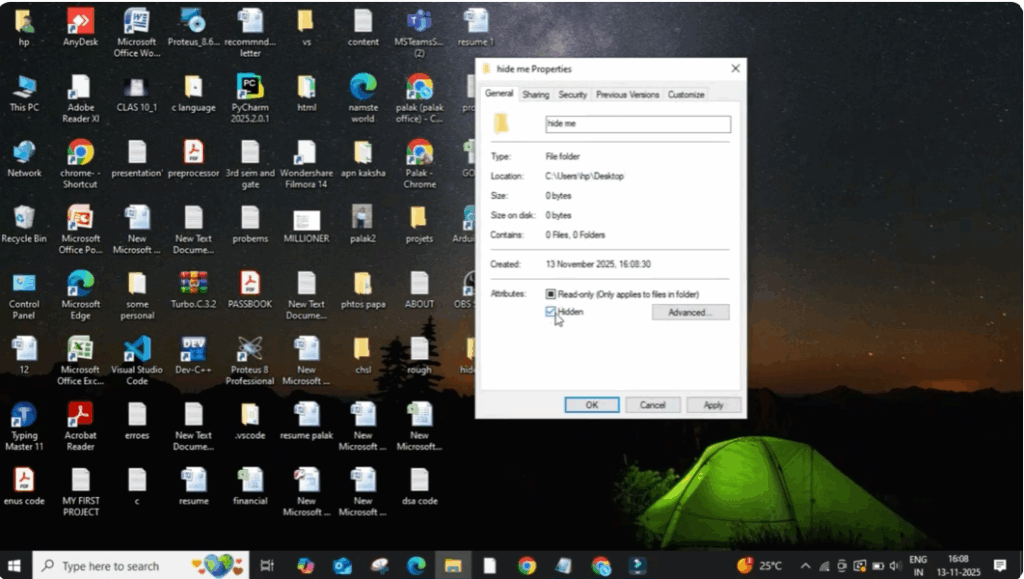Image resolution: width=1024 pixels, height=579 pixels.
Task: Click the Advanced... attributes button
Action: coord(690,313)
